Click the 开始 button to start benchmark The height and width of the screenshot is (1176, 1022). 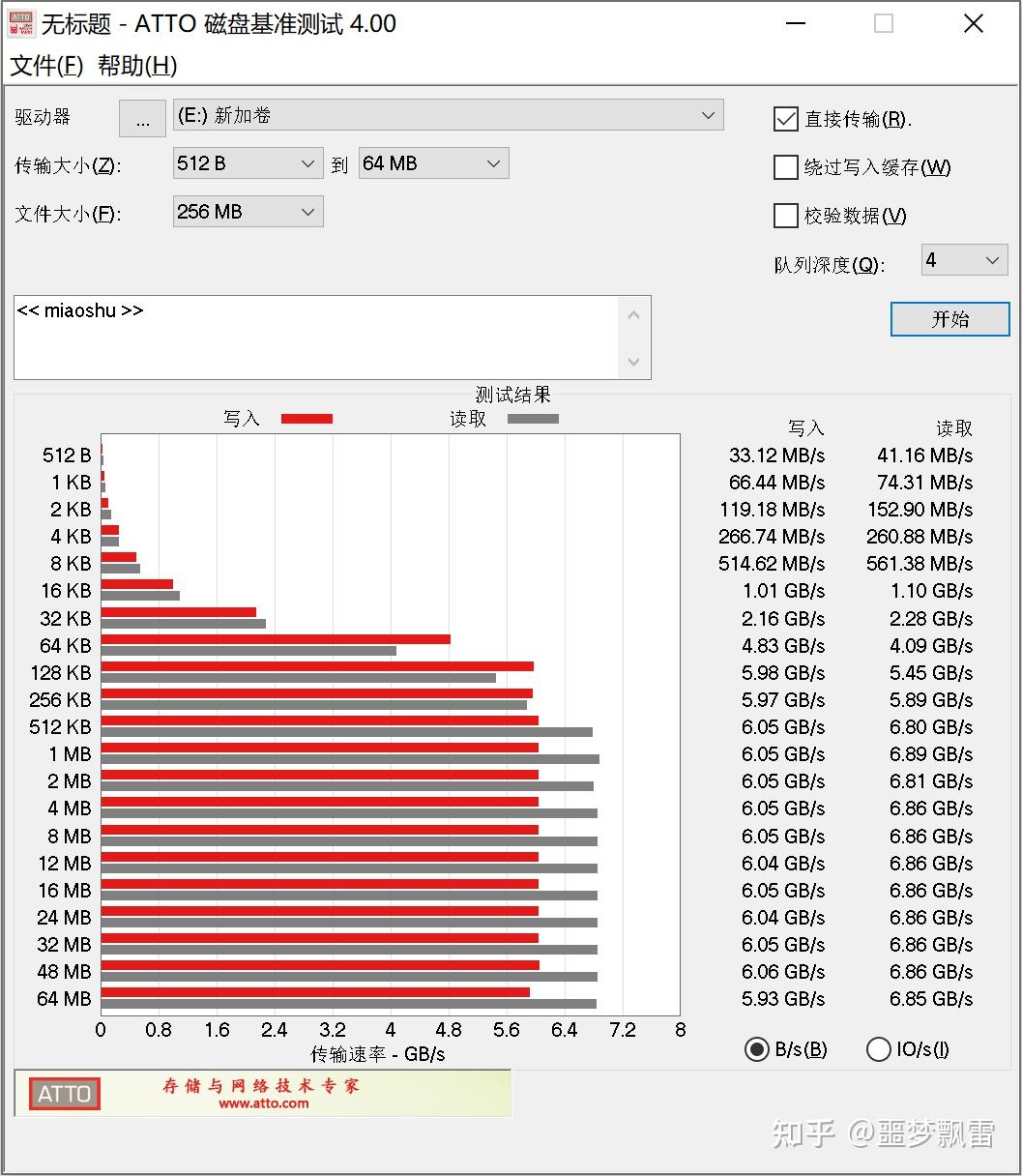pos(949,319)
